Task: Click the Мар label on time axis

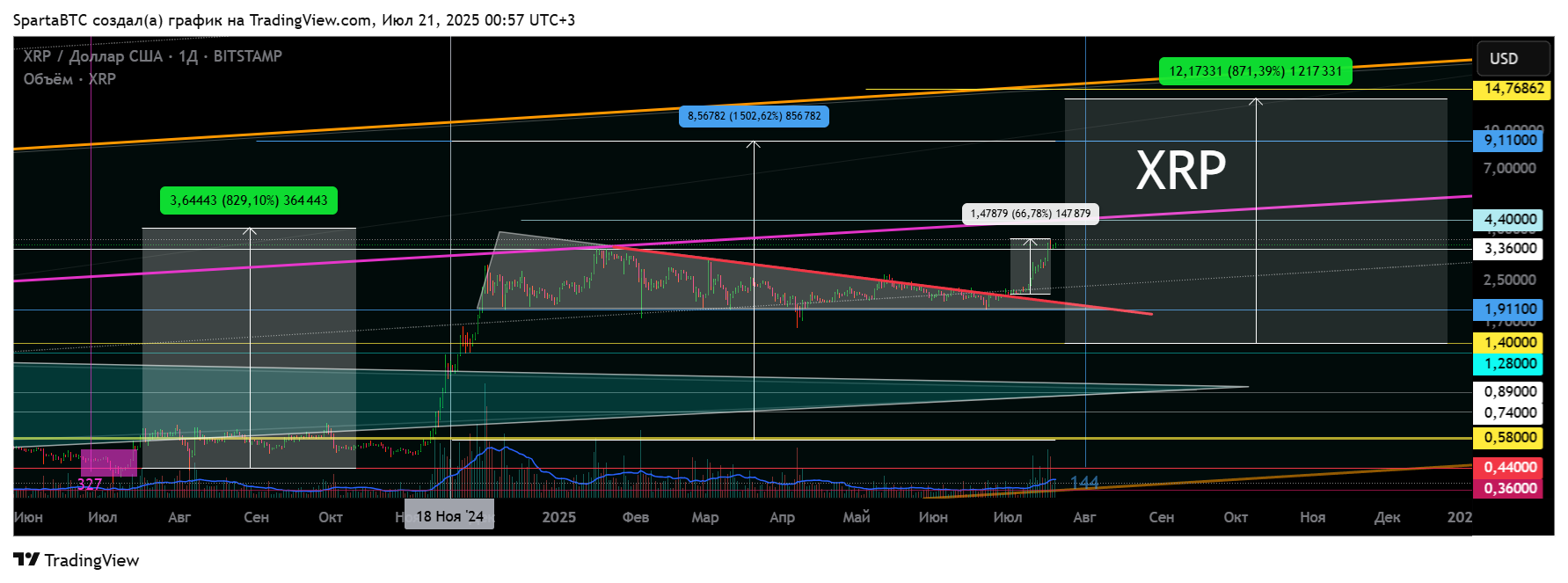Action: [x=705, y=517]
